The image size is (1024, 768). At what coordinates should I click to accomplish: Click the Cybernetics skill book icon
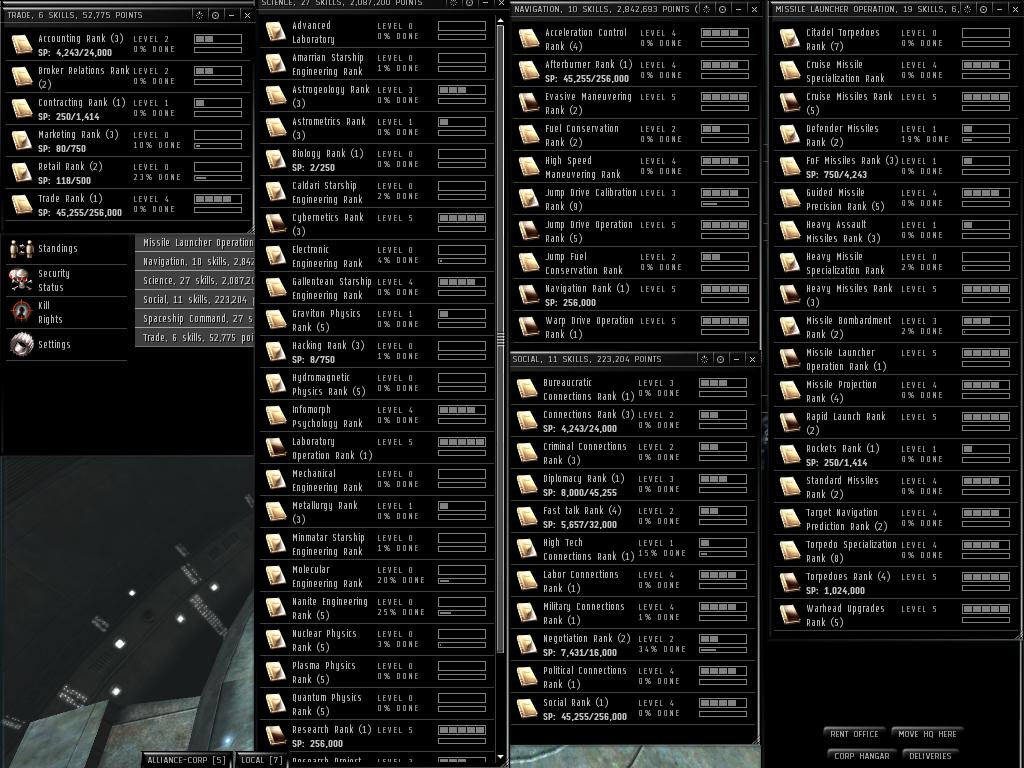(x=276, y=224)
